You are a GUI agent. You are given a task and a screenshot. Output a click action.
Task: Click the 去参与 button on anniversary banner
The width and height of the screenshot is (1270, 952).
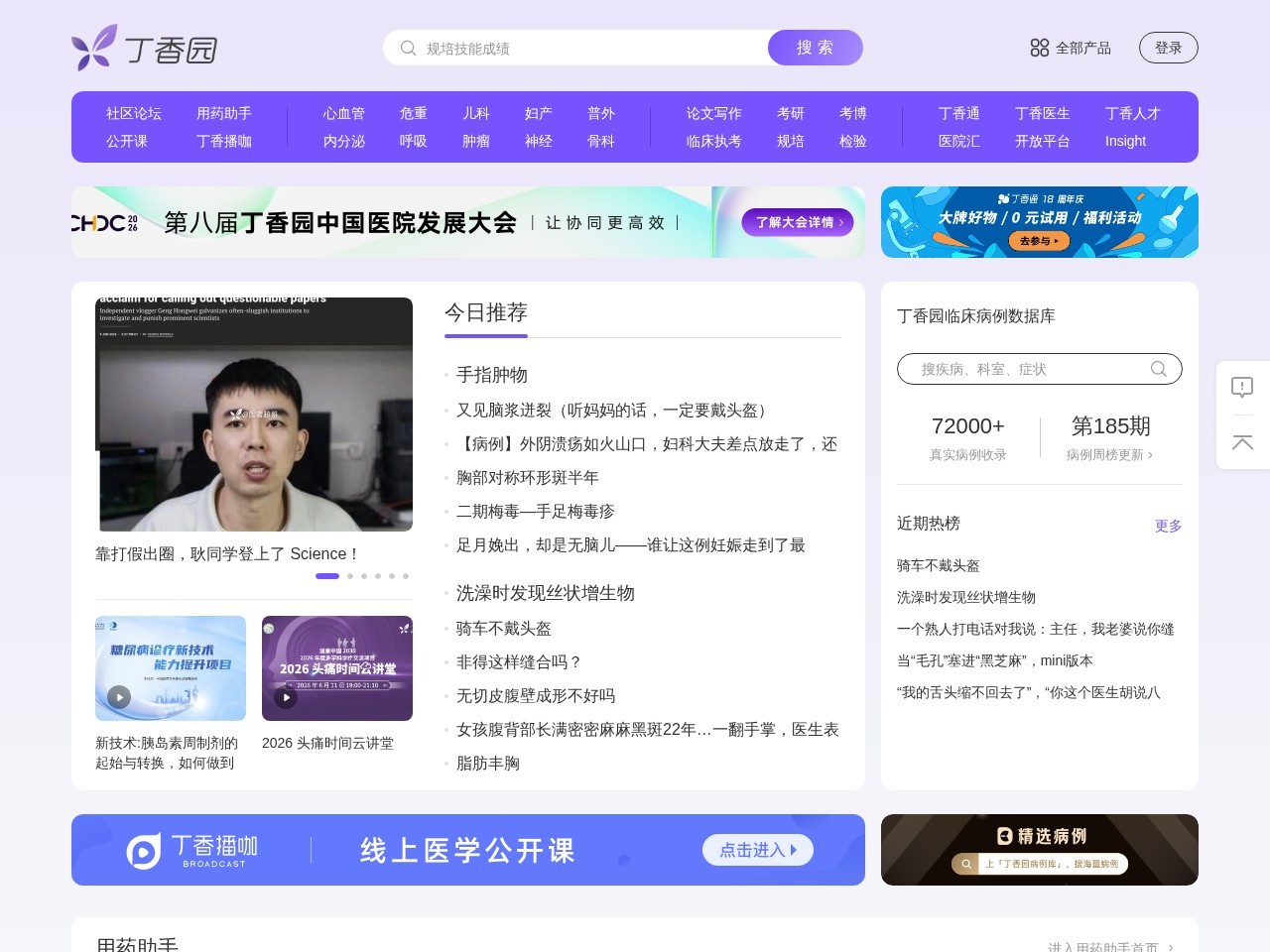coord(1039,241)
